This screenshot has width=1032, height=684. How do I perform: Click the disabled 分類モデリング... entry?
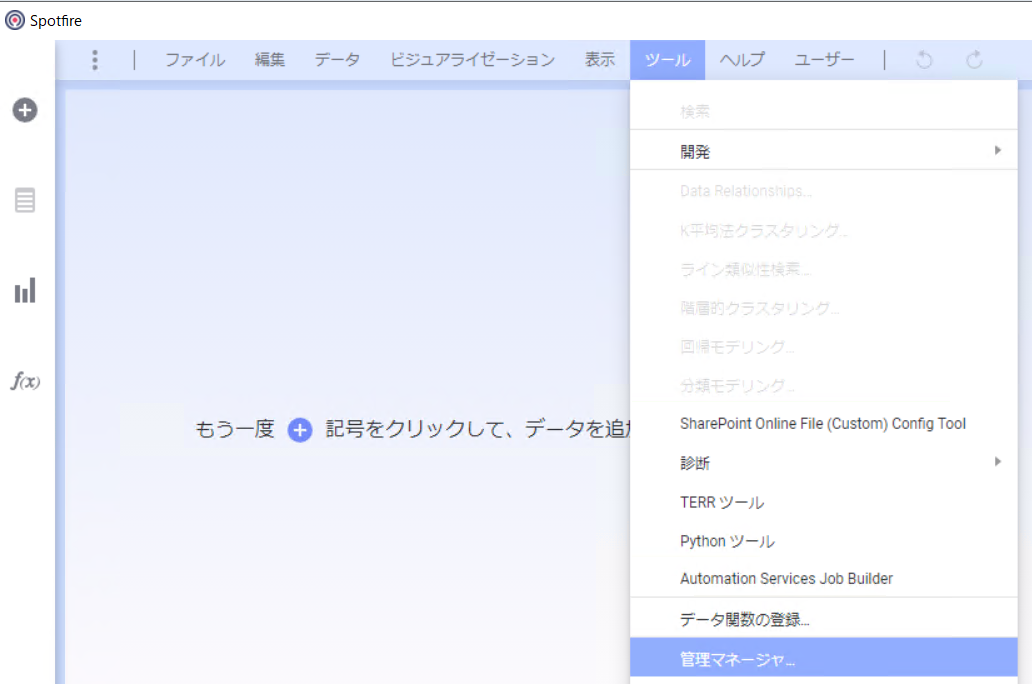[x=823, y=385]
